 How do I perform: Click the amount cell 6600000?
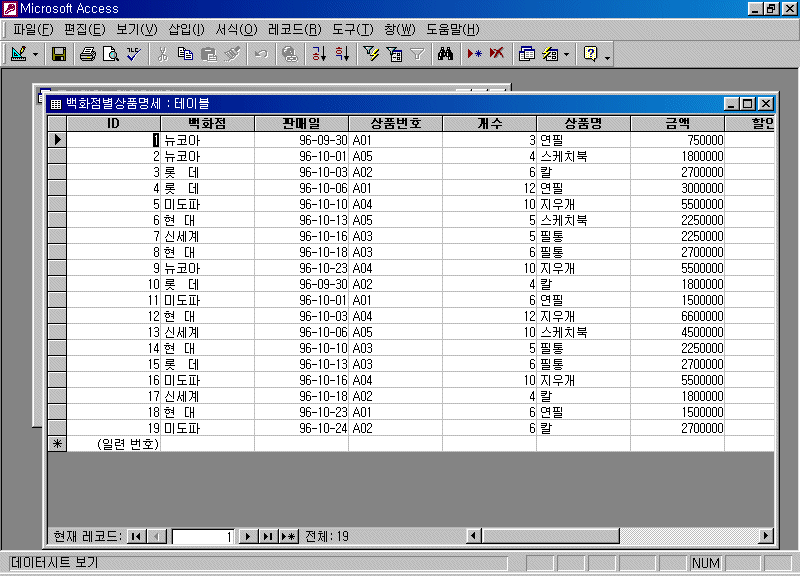pyautogui.click(x=678, y=316)
